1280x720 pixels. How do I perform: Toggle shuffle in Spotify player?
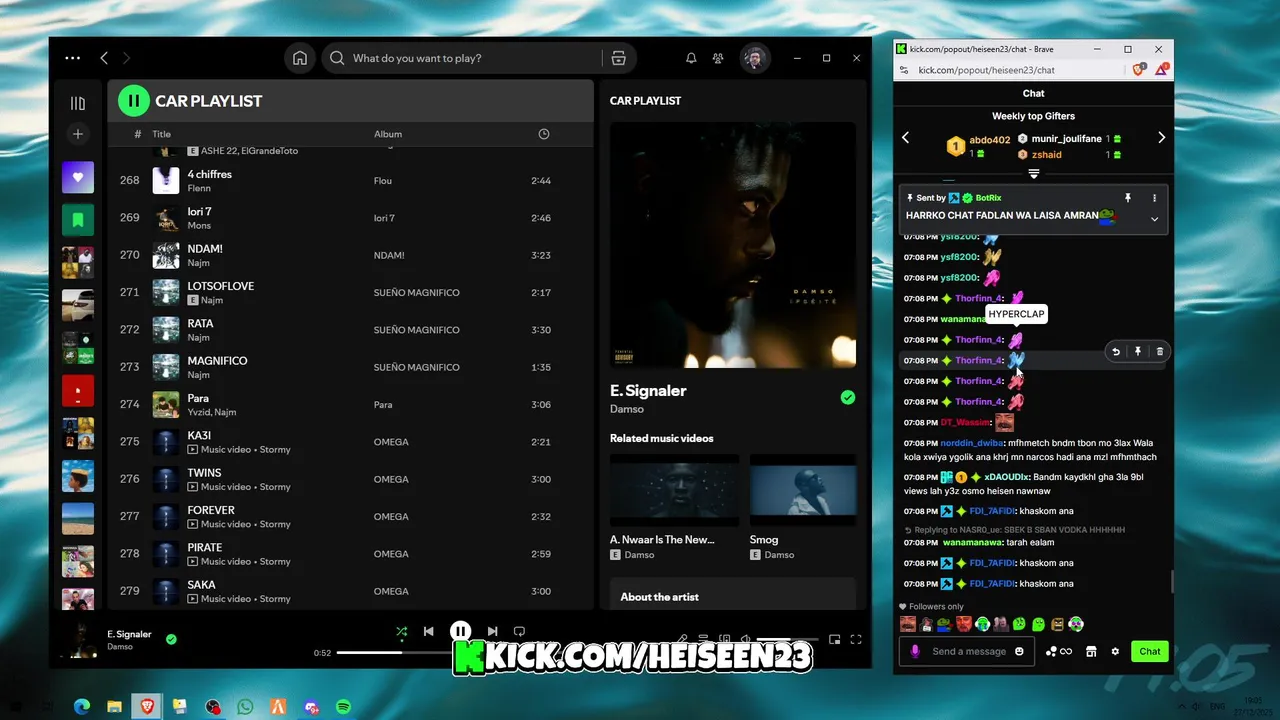(402, 631)
